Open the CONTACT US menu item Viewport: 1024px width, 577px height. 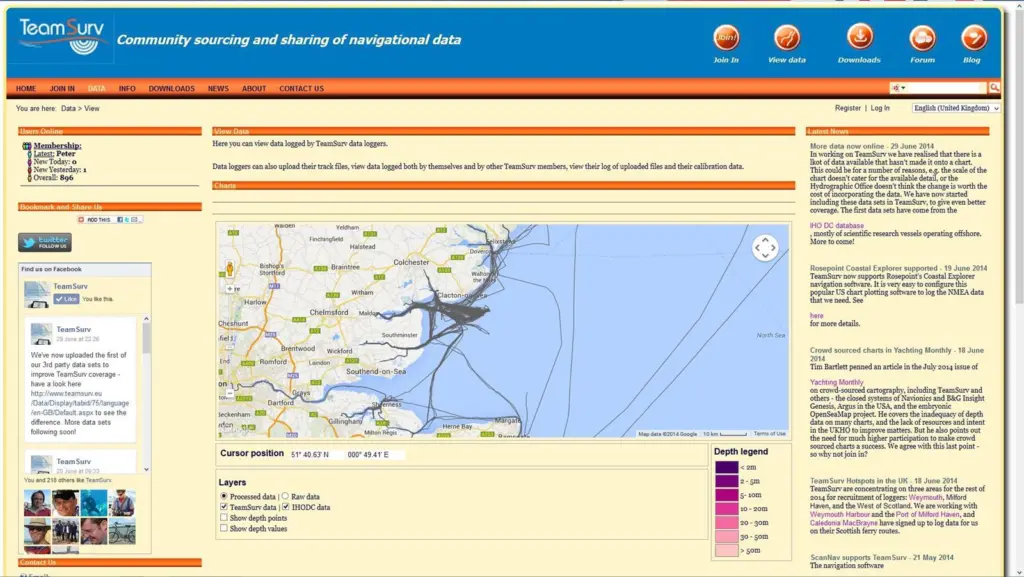(x=302, y=88)
